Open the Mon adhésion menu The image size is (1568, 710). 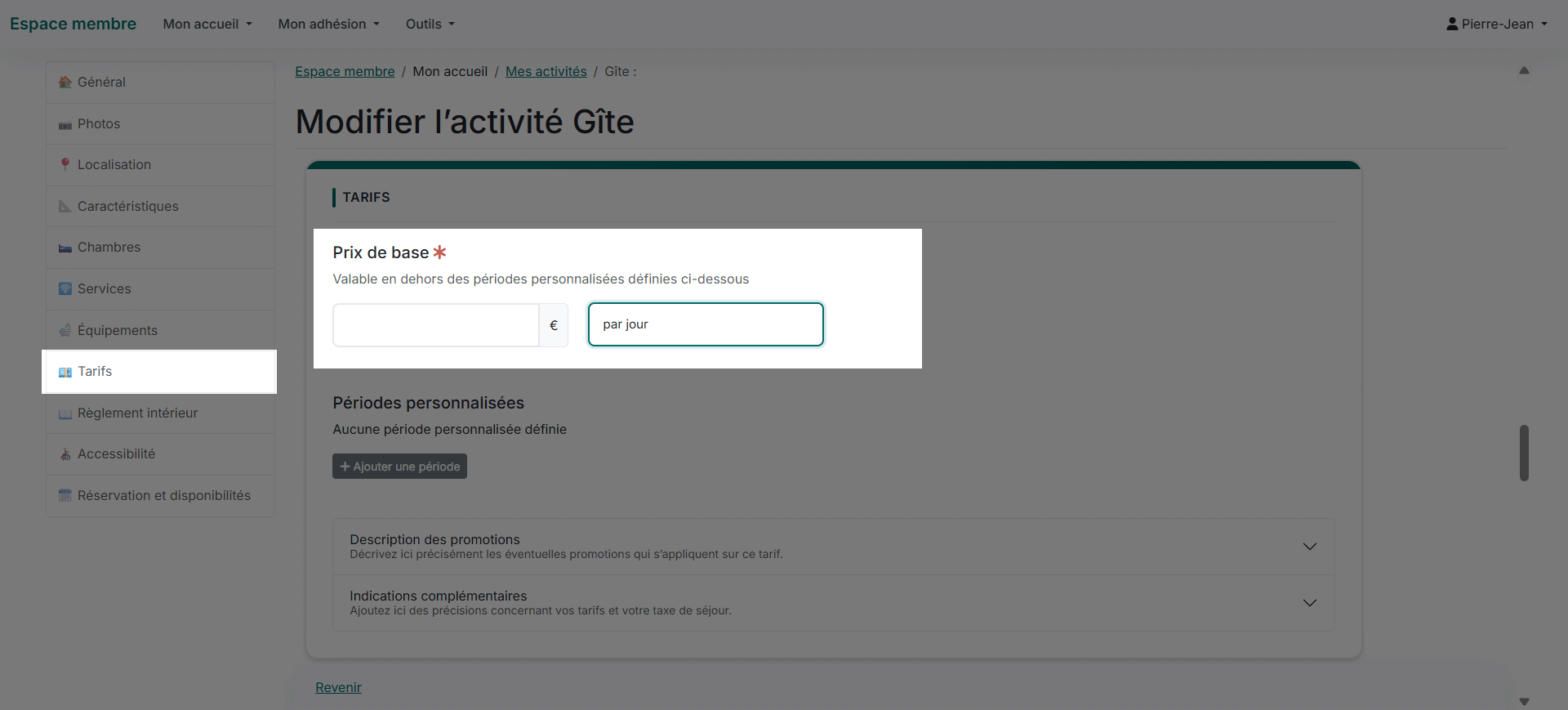click(328, 25)
